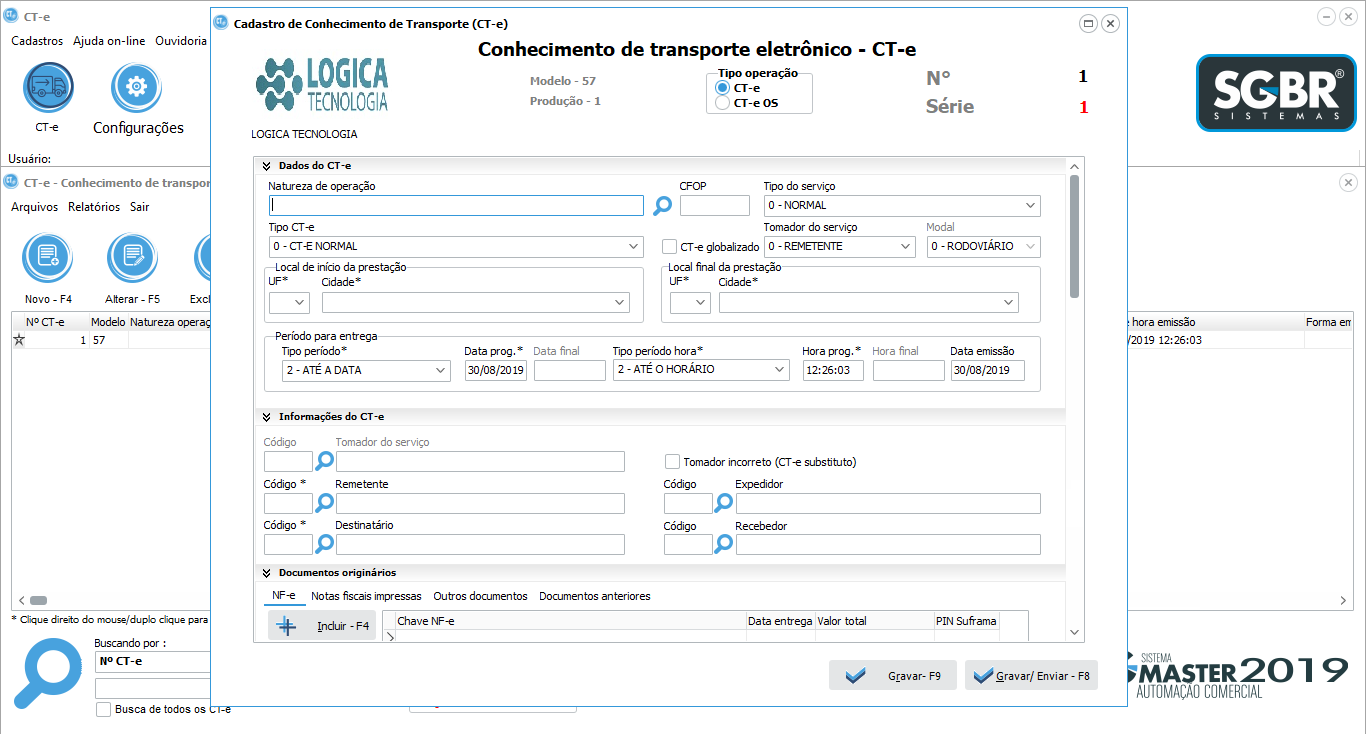Click Gravar - F9 button

tap(892, 676)
